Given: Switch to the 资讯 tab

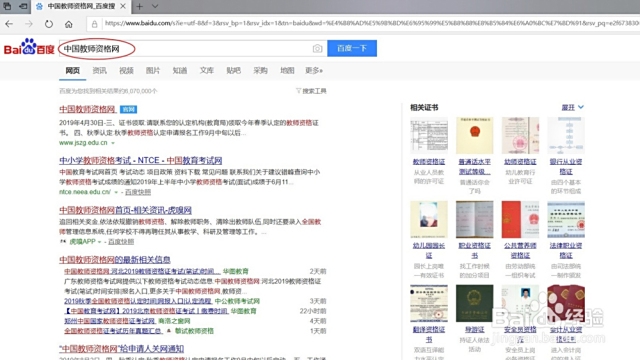Looking at the screenshot, I should (99, 71).
